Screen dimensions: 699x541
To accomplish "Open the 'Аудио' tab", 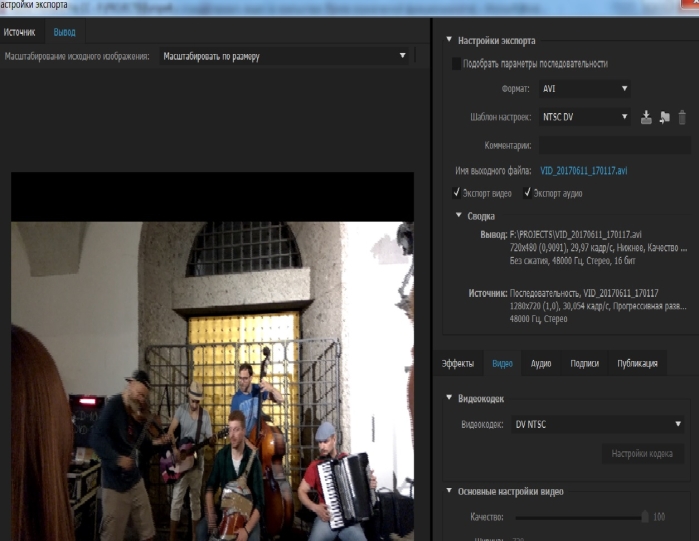I will [541, 364].
